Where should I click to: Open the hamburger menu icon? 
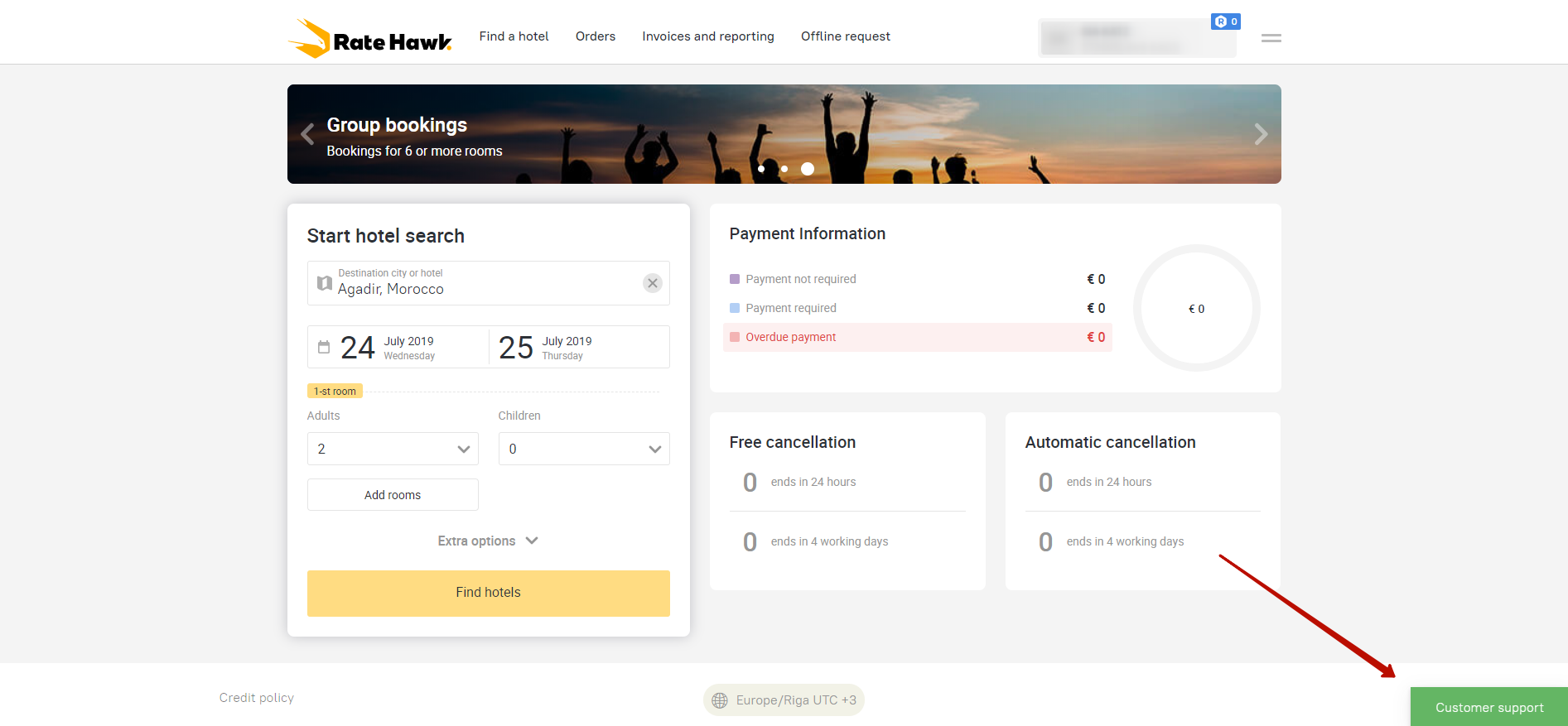pyautogui.click(x=1271, y=38)
